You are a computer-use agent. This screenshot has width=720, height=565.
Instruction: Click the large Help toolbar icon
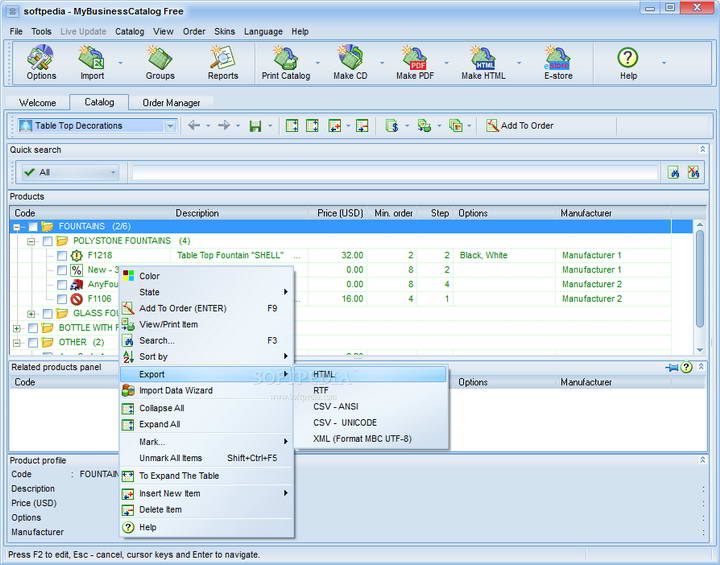pos(628,62)
